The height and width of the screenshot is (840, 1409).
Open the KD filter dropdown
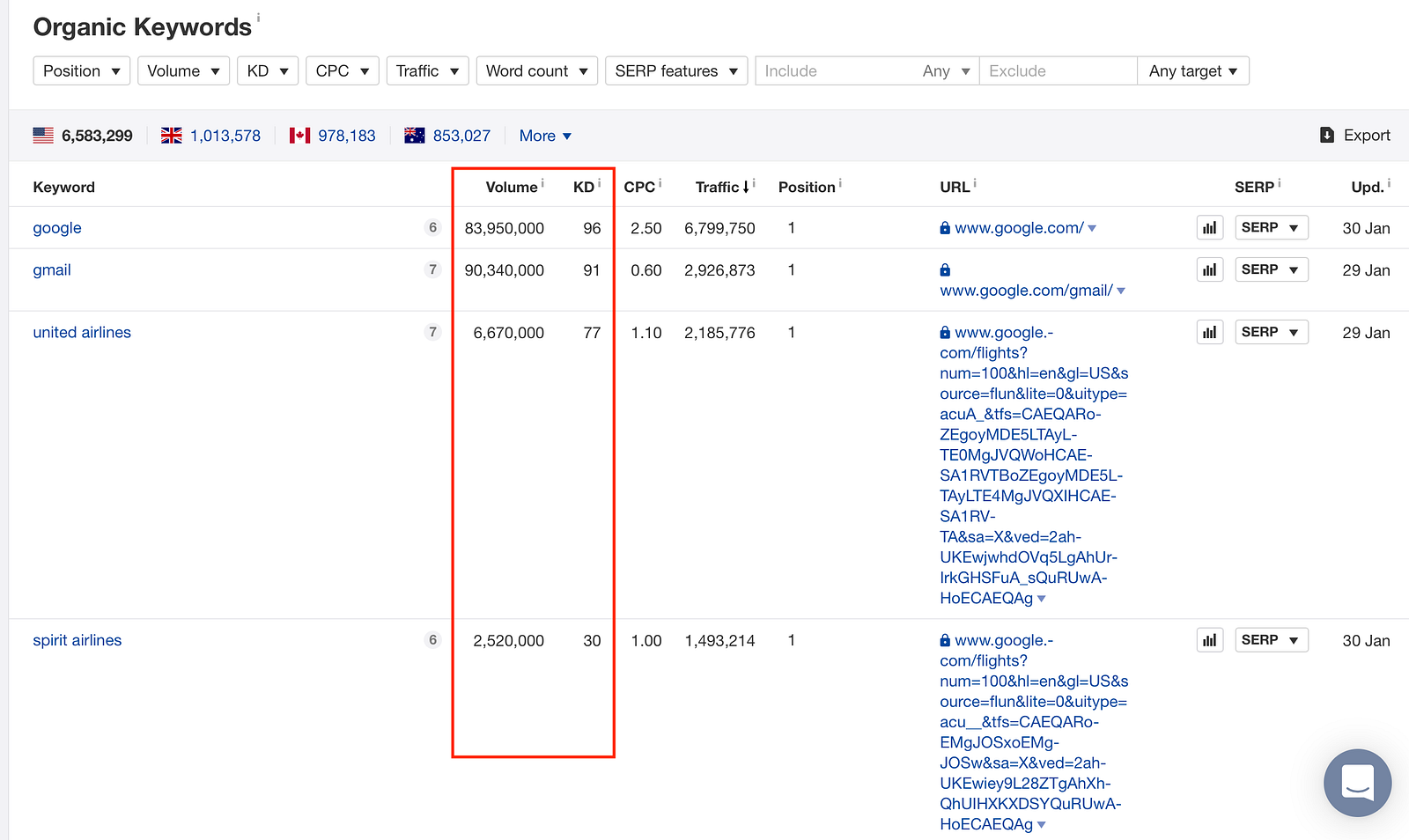coord(268,70)
